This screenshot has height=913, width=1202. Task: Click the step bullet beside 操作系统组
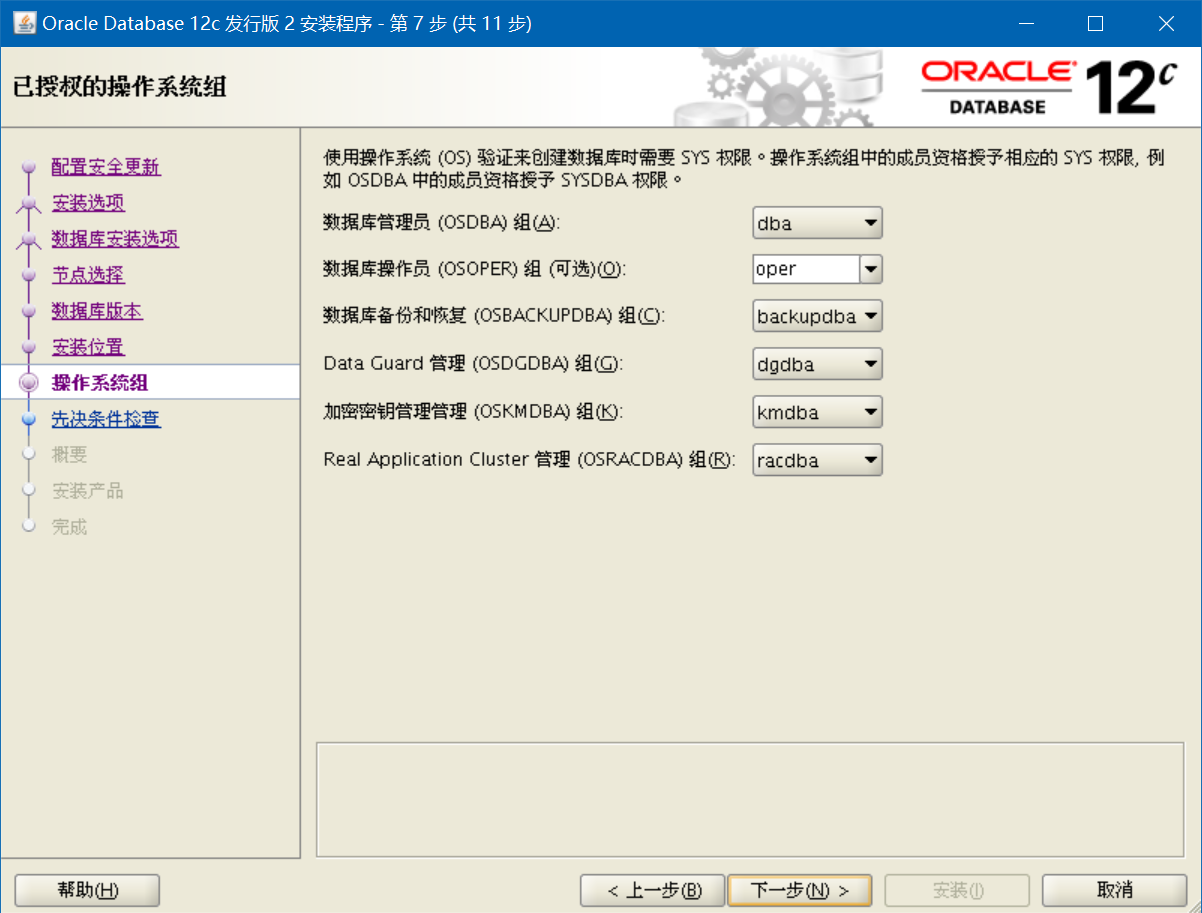(x=29, y=383)
